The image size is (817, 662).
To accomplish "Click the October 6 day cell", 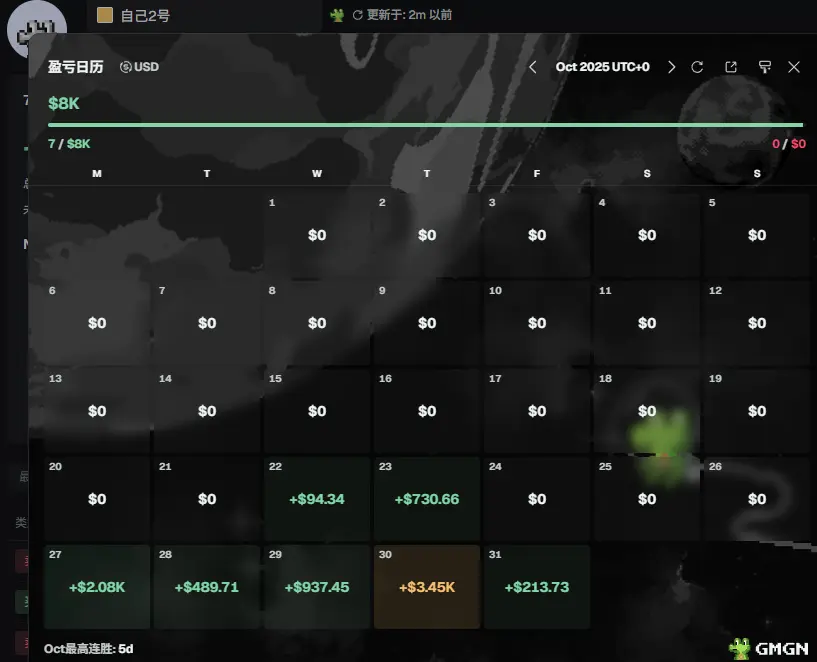I will click(x=97, y=323).
